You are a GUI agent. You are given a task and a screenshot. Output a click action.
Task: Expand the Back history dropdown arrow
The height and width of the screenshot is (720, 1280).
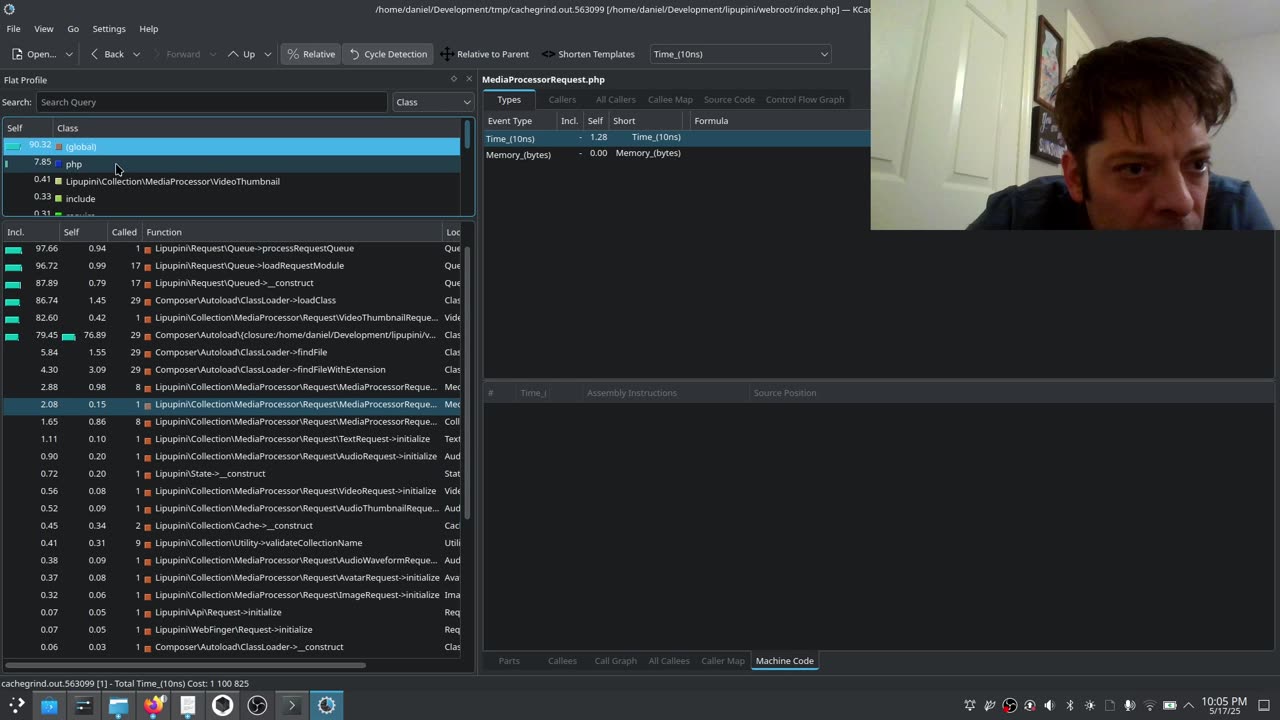click(136, 54)
